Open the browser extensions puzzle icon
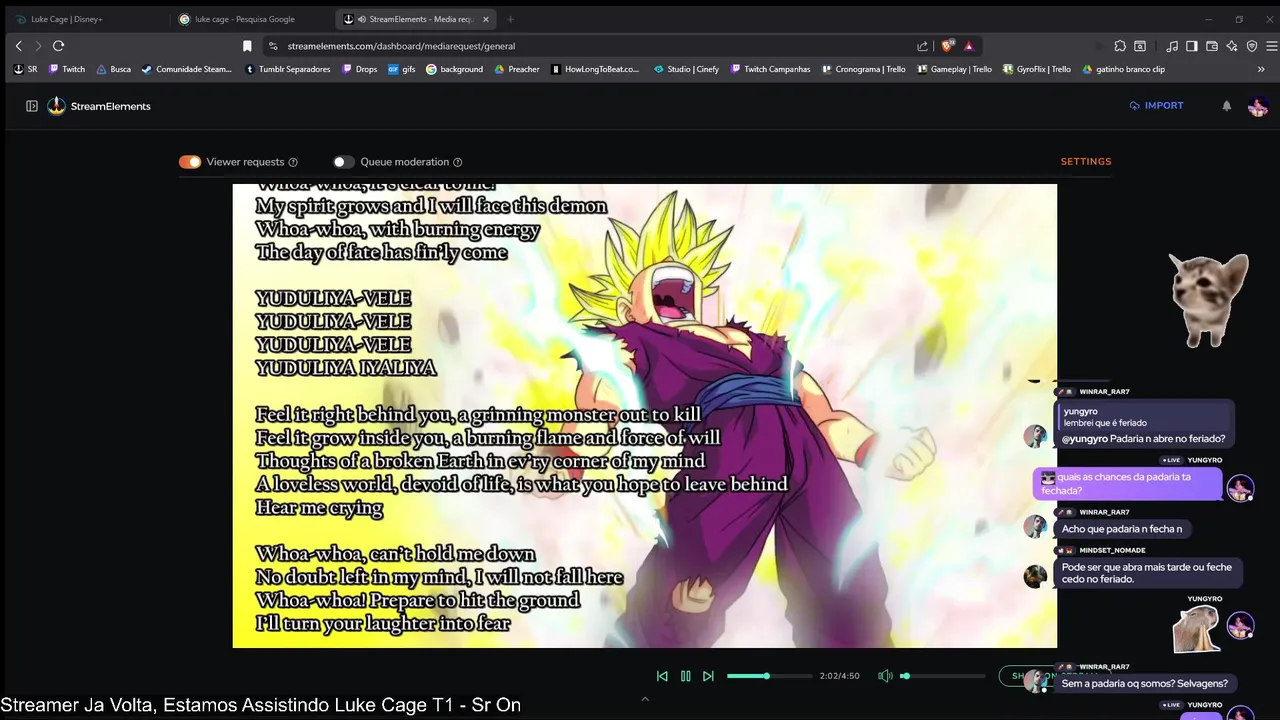This screenshot has width=1280, height=720. pyautogui.click(x=1120, y=46)
